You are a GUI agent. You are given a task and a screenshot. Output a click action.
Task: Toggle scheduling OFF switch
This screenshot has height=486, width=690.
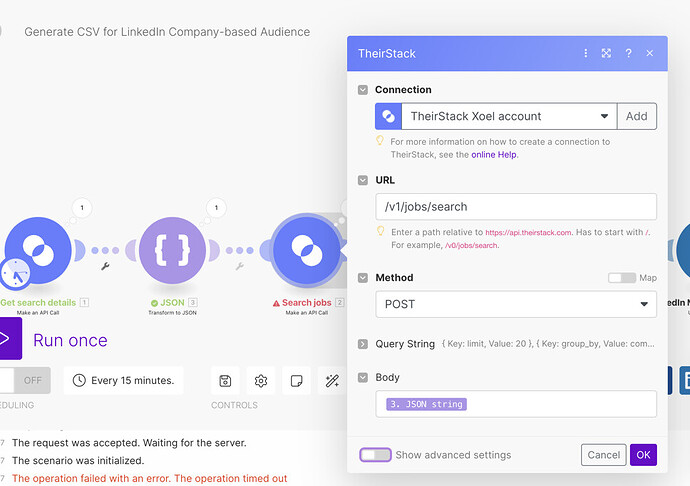25,380
